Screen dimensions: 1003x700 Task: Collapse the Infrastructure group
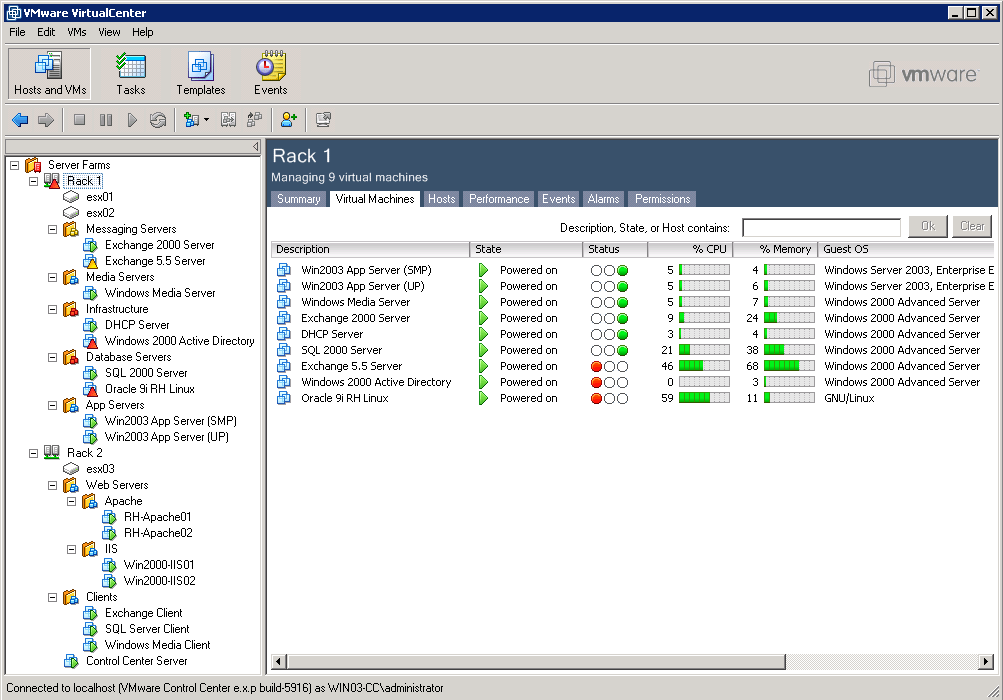(52, 309)
